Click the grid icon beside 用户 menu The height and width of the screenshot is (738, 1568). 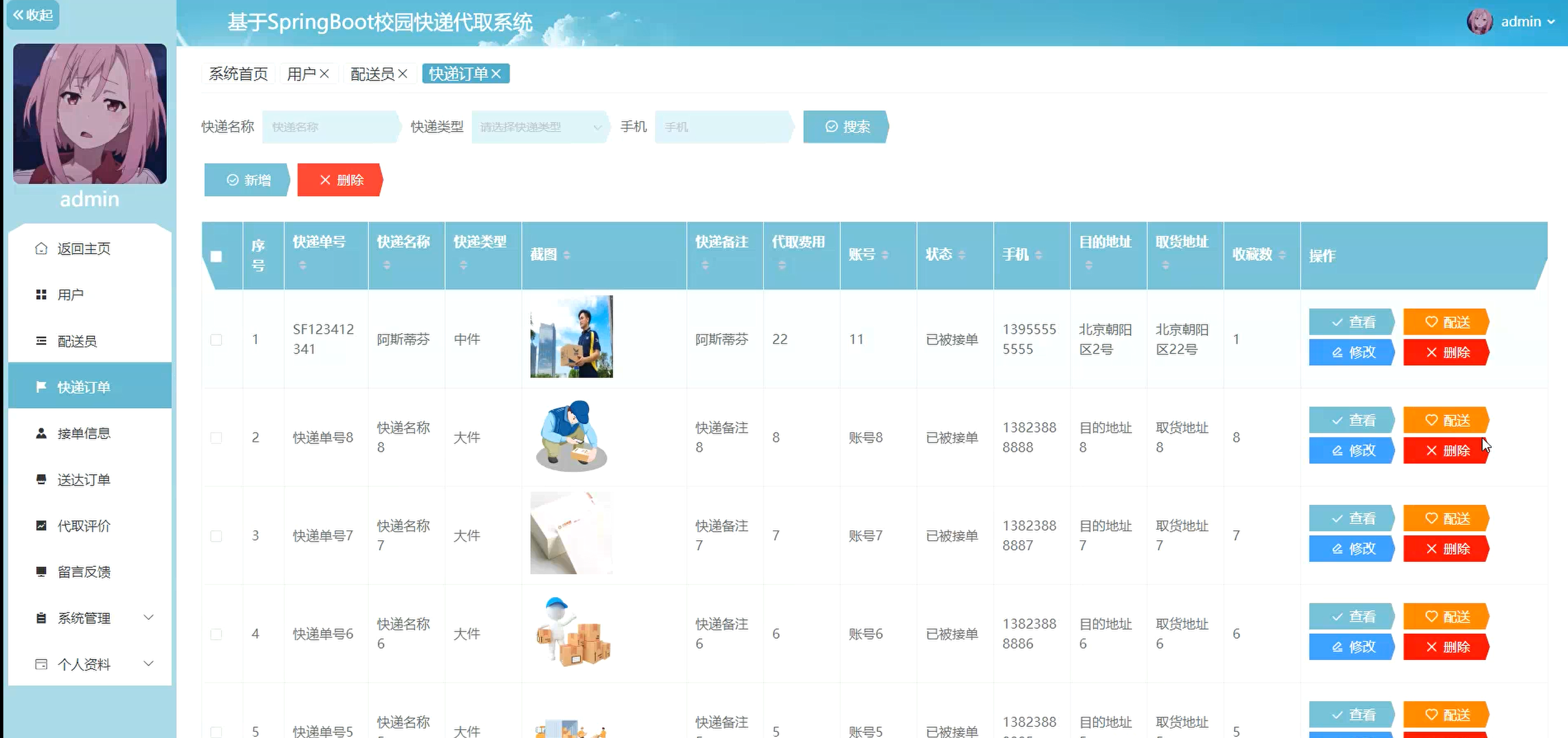(41, 295)
